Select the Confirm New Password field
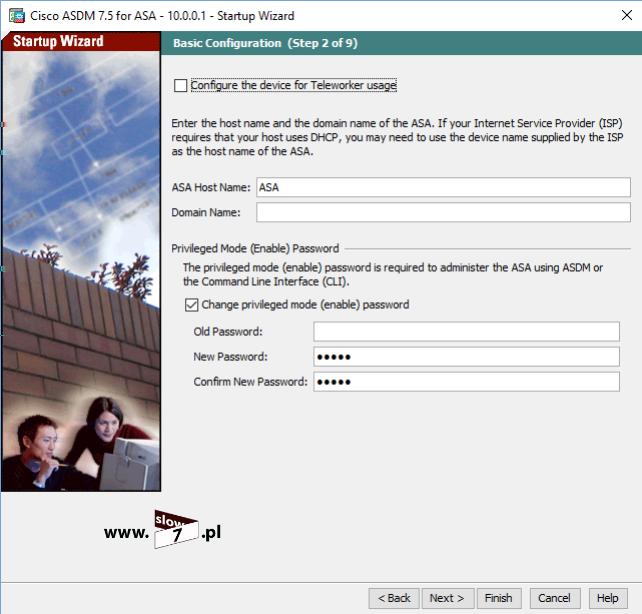This screenshot has width=642, height=614. pyautogui.click(x=466, y=382)
